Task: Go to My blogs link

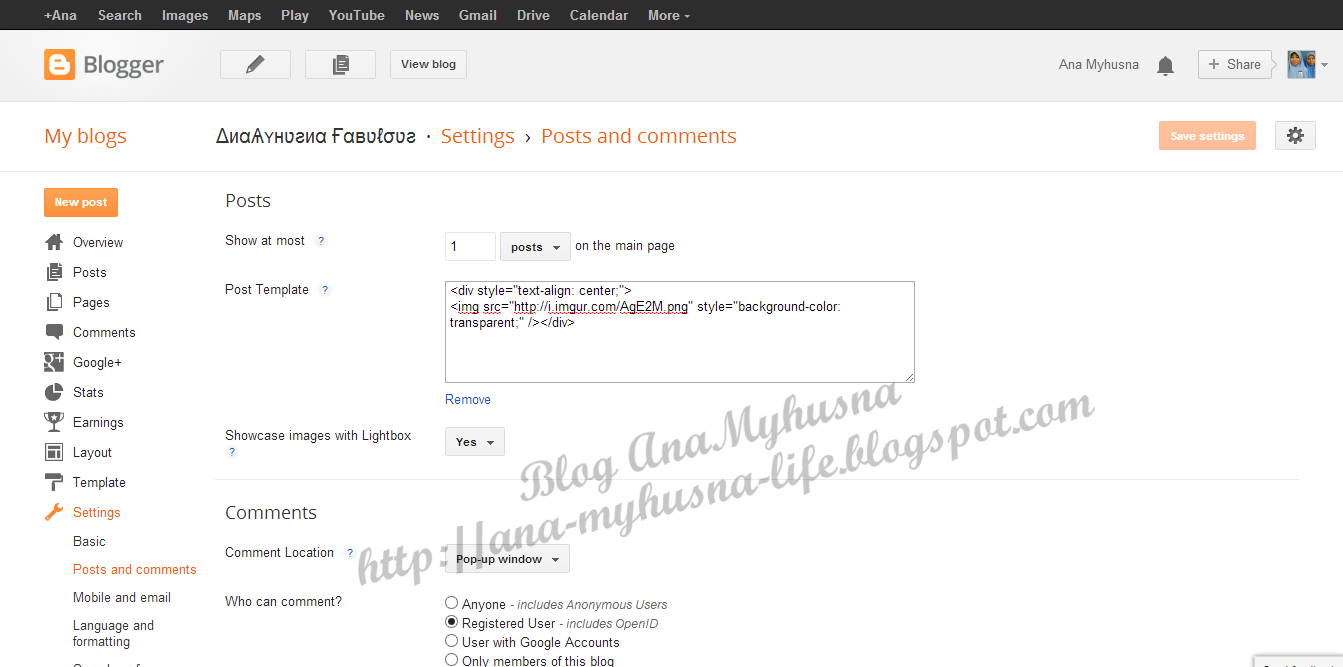Action: pos(85,137)
